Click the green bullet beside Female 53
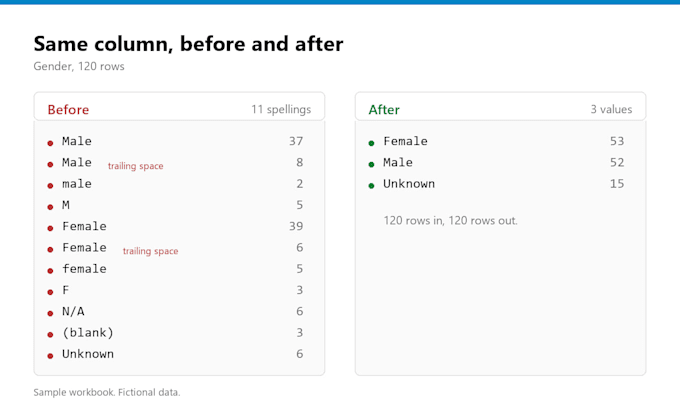The height and width of the screenshot is (409, 680). click(371, 143)
